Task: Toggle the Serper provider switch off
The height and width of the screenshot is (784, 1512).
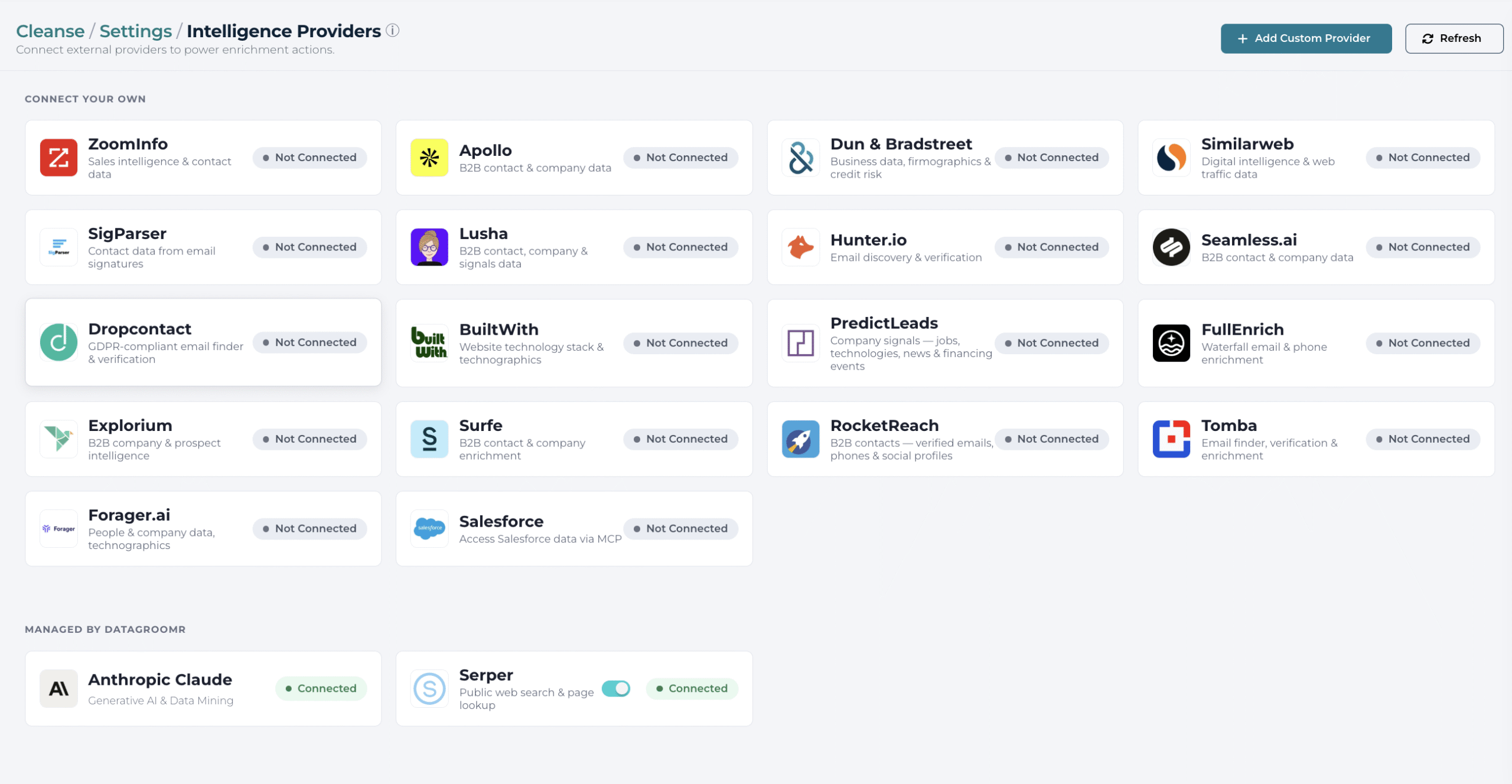Action: coord(616,689)
